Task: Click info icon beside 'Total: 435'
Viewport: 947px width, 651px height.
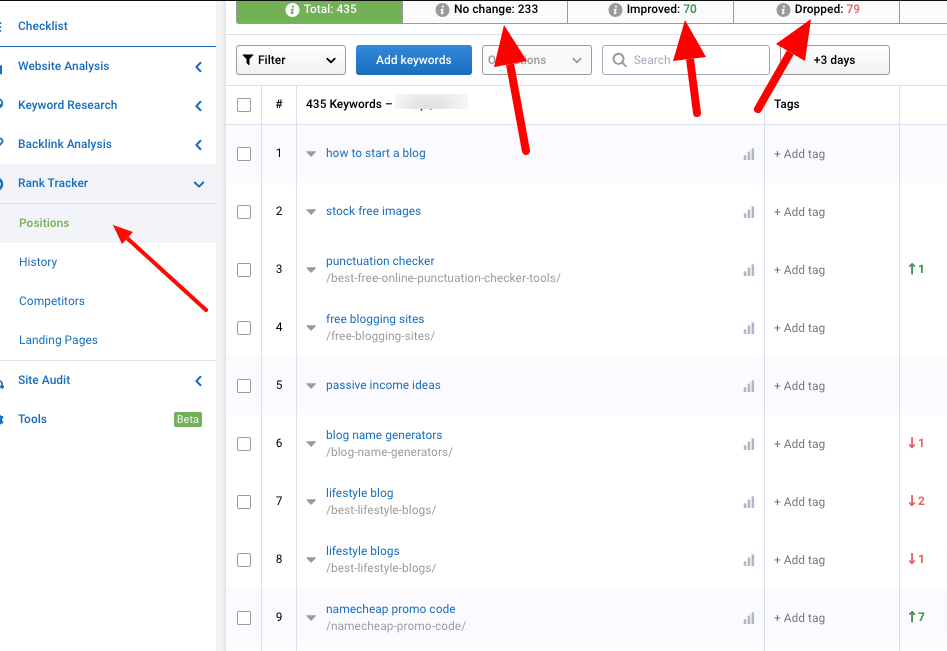Action: tap(292, 10)
